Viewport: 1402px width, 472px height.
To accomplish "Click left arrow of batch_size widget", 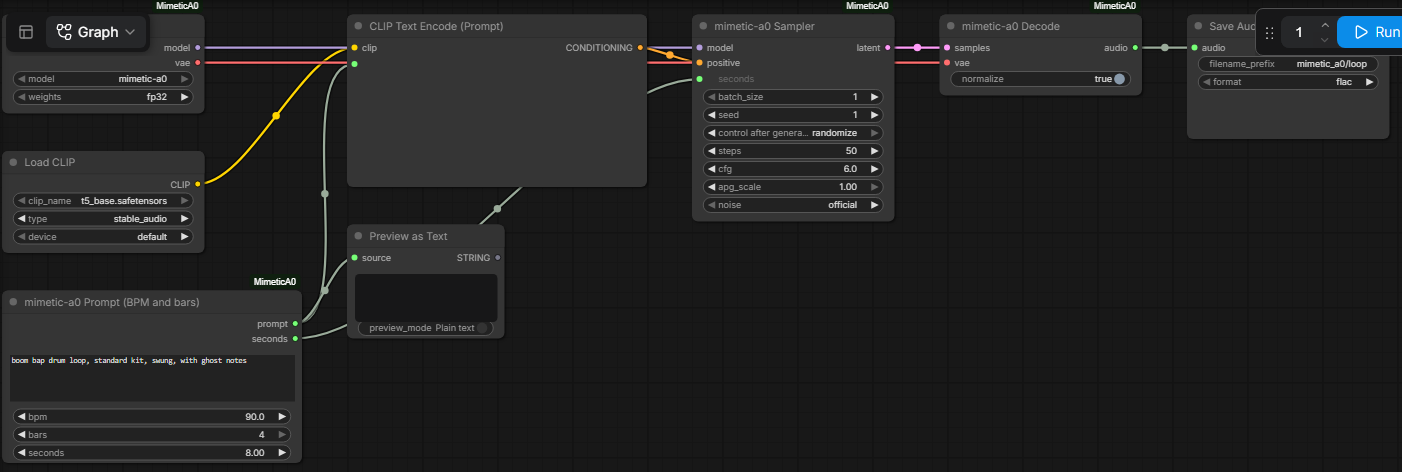I will (x=712, y=97).
